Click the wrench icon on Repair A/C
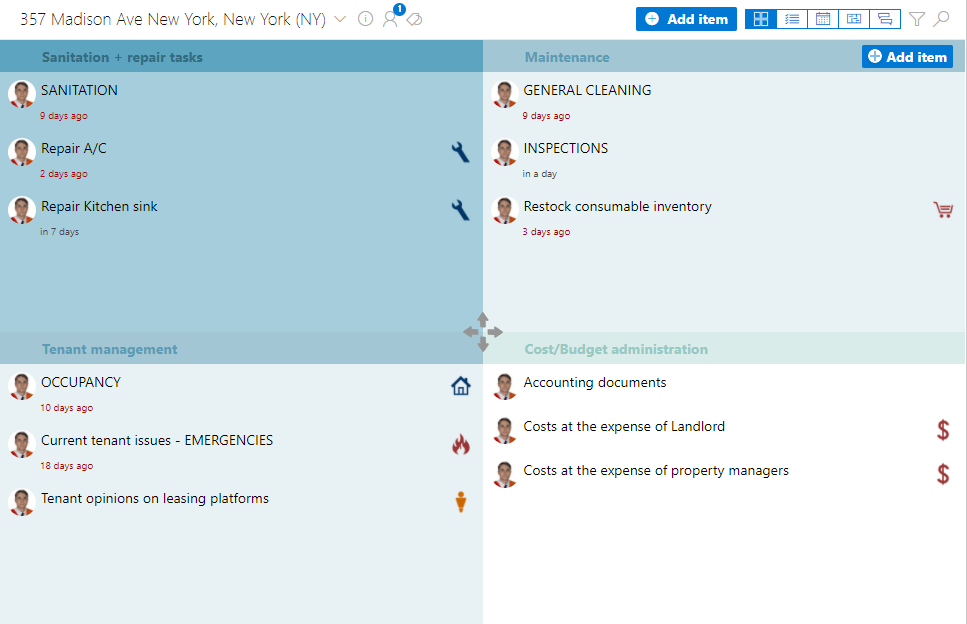Viewport: 967px width, 624px height. click(x=460, y=152)
